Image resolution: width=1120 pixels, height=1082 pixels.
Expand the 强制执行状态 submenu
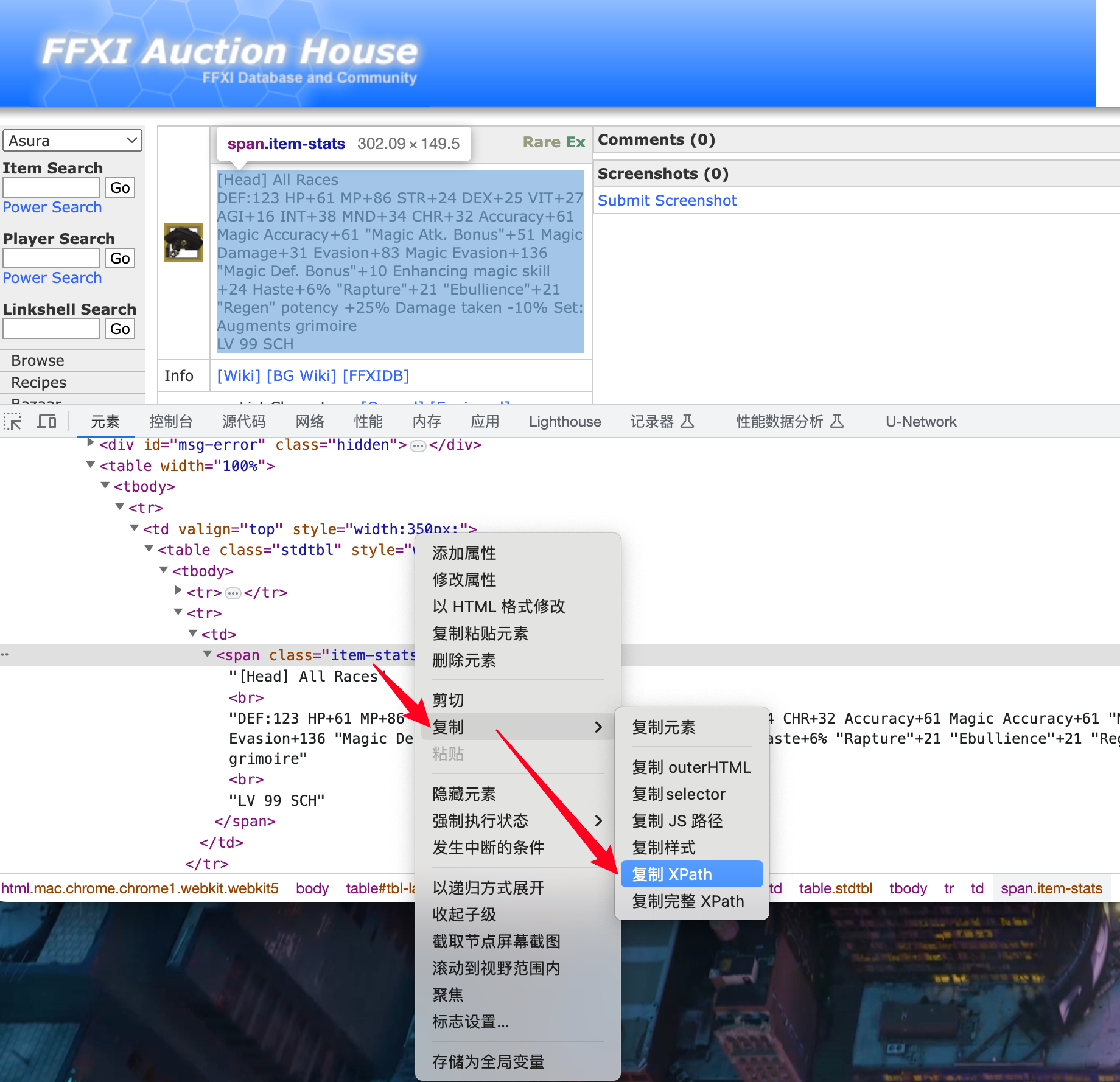coord(598,821)
